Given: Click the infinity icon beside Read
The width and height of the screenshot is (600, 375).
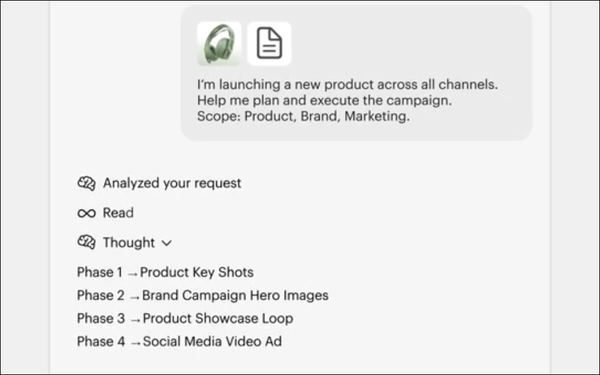Looking at the screenshot, I should (86, 213).
